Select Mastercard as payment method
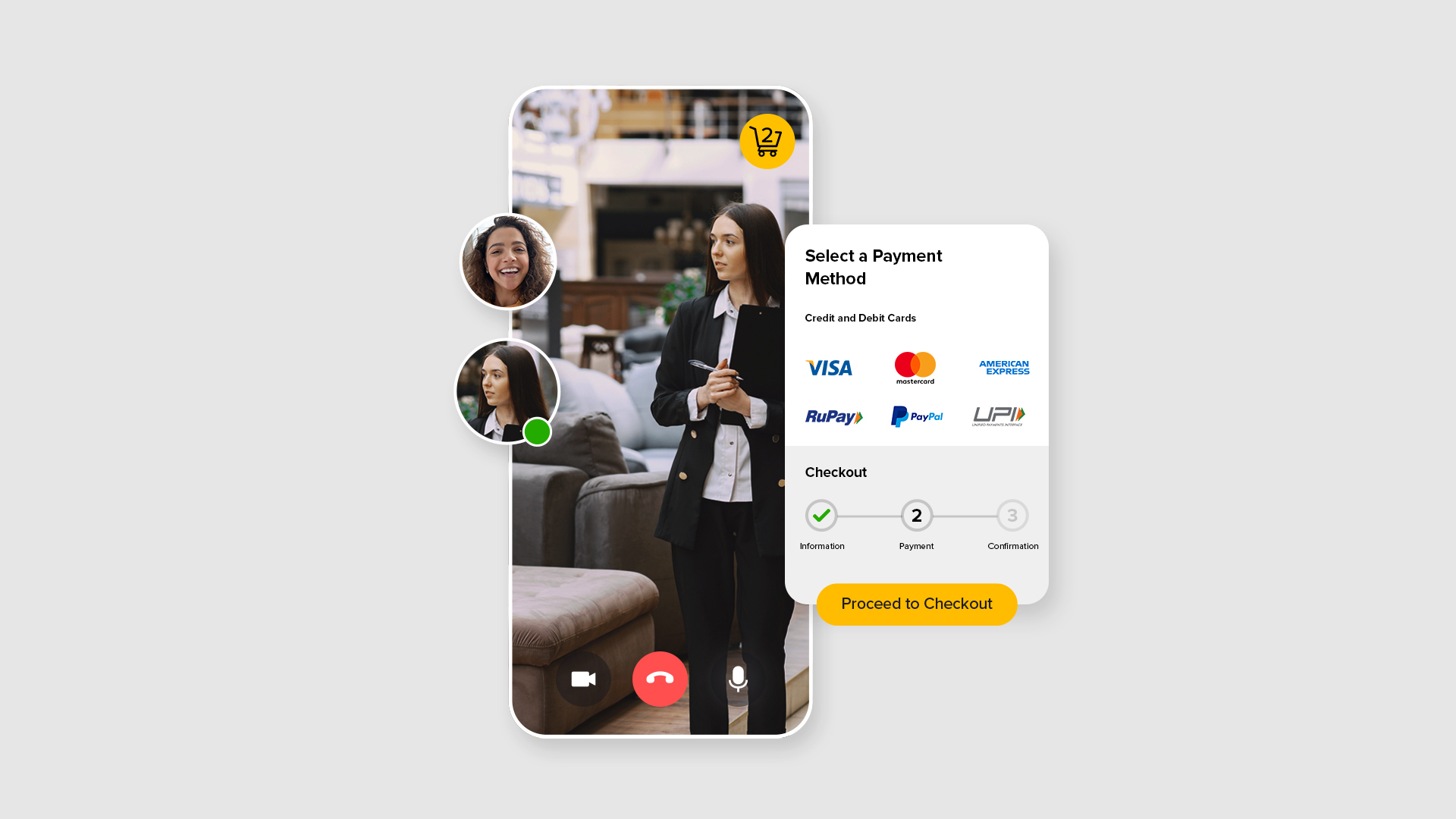The image size is (1456, 819). [x=915, y=367]
